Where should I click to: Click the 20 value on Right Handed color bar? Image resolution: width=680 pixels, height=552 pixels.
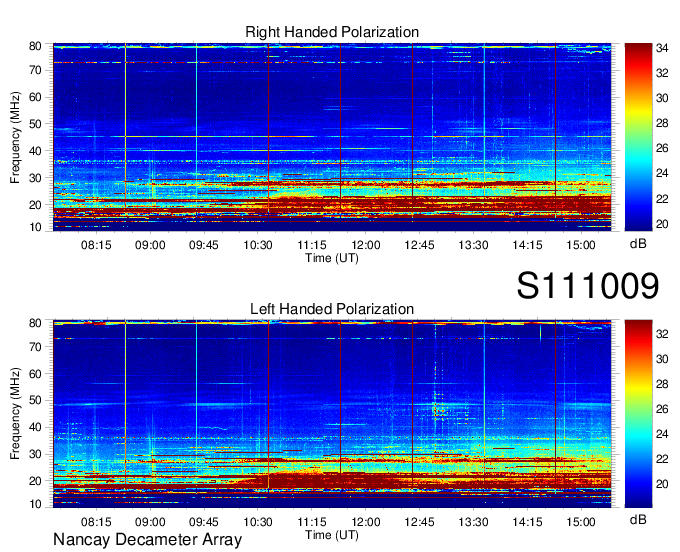point(662,224)
